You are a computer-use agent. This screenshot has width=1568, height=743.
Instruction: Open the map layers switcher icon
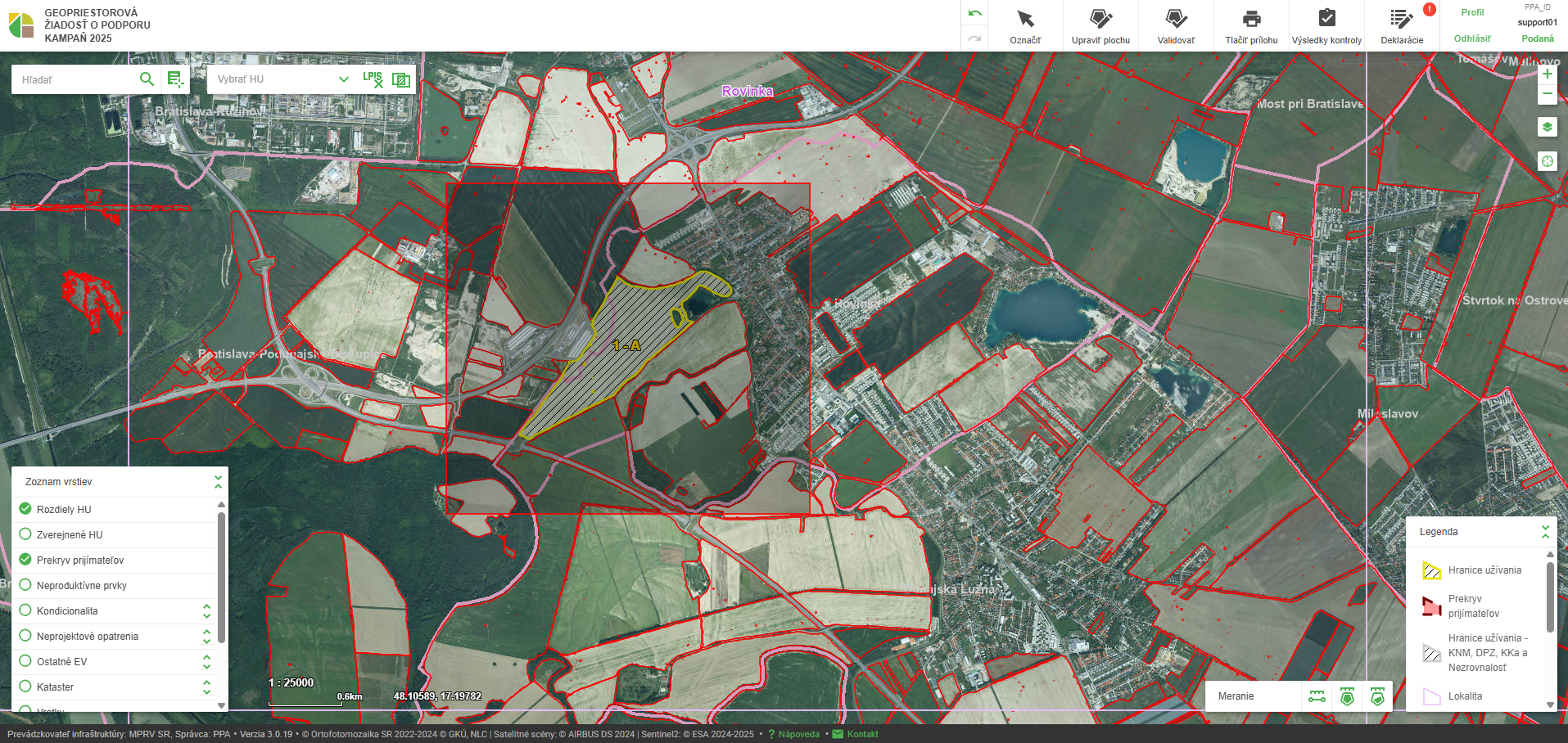tap(1547, 127)
